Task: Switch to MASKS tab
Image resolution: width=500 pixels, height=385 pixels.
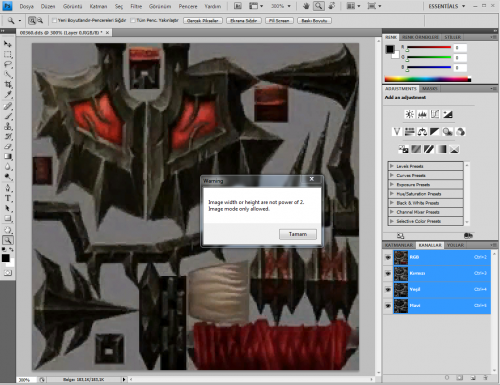Action: [430, 89]
